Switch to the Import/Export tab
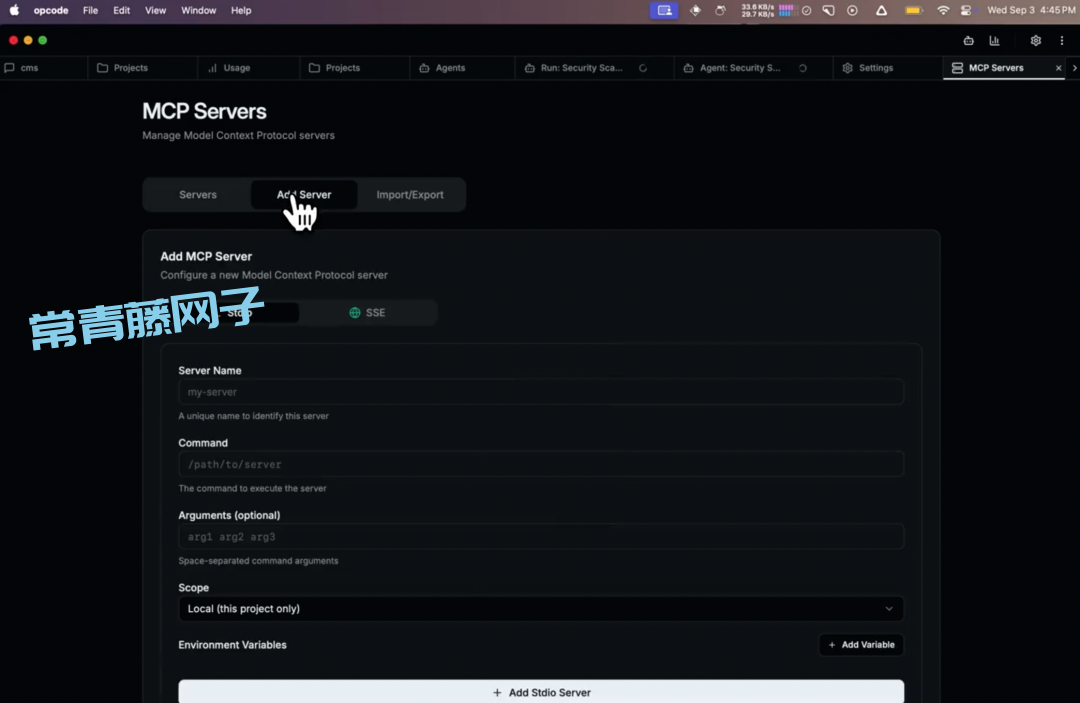This screenshot has height=703, width=1080. (x=410, y=195)
